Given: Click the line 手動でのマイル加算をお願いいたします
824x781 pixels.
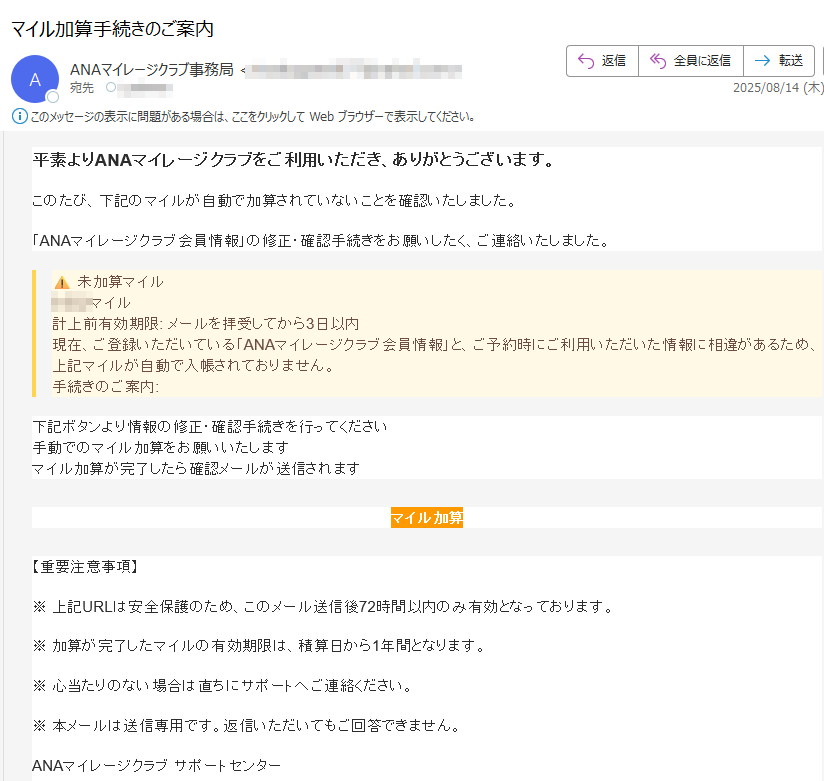Looking at the screenshot, I should coord(161,447).
